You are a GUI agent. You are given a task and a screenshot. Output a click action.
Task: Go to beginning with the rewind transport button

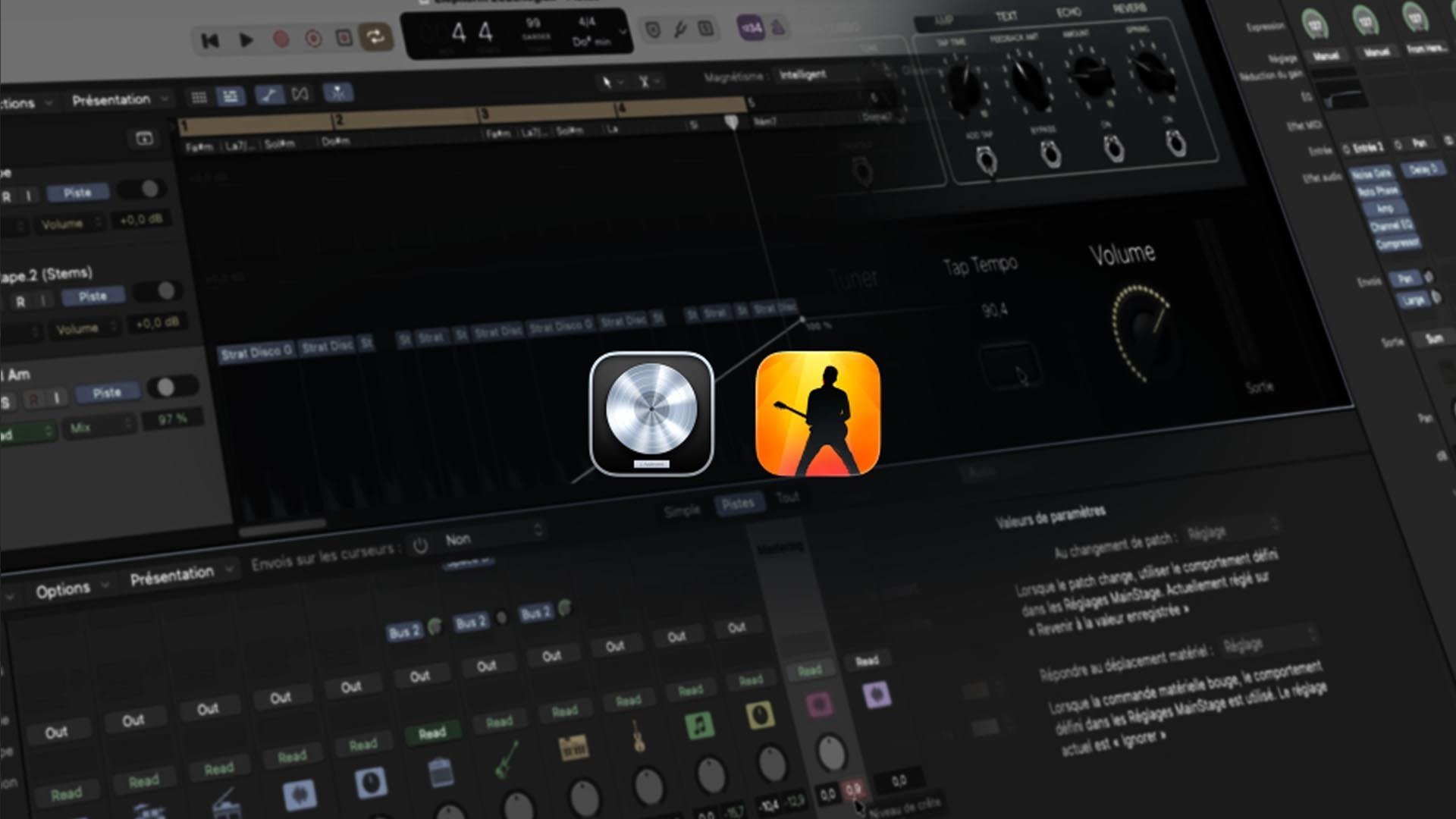click(x=210, y=40)
